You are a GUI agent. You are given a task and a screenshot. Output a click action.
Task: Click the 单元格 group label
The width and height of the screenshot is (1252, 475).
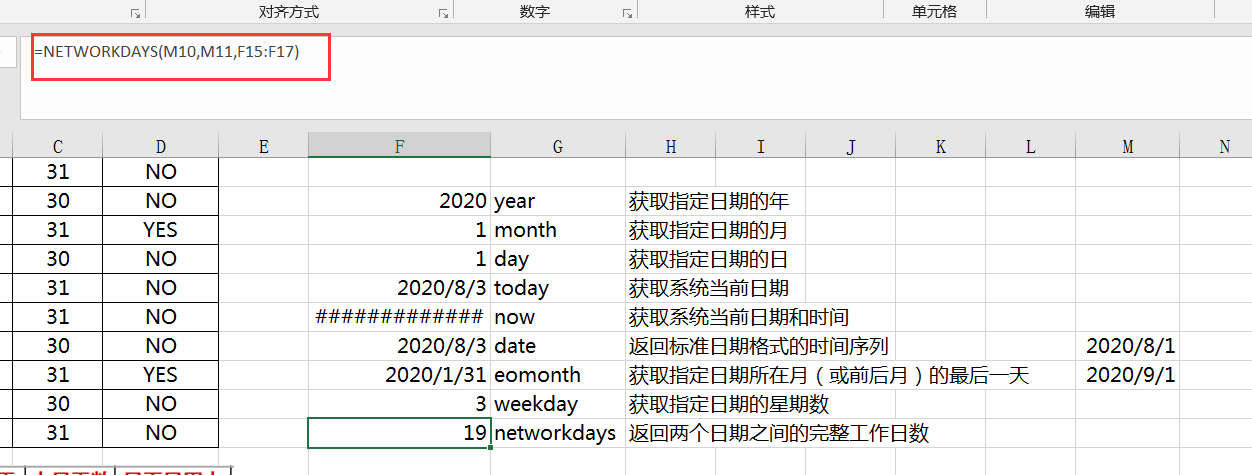(x=934, y=12)
